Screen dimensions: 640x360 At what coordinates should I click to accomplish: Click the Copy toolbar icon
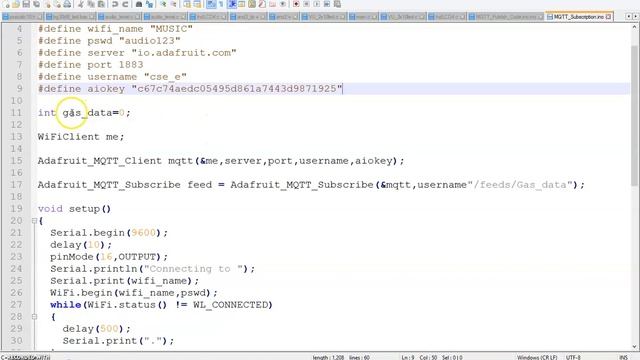pyautogui.click(x=91, y=4)
